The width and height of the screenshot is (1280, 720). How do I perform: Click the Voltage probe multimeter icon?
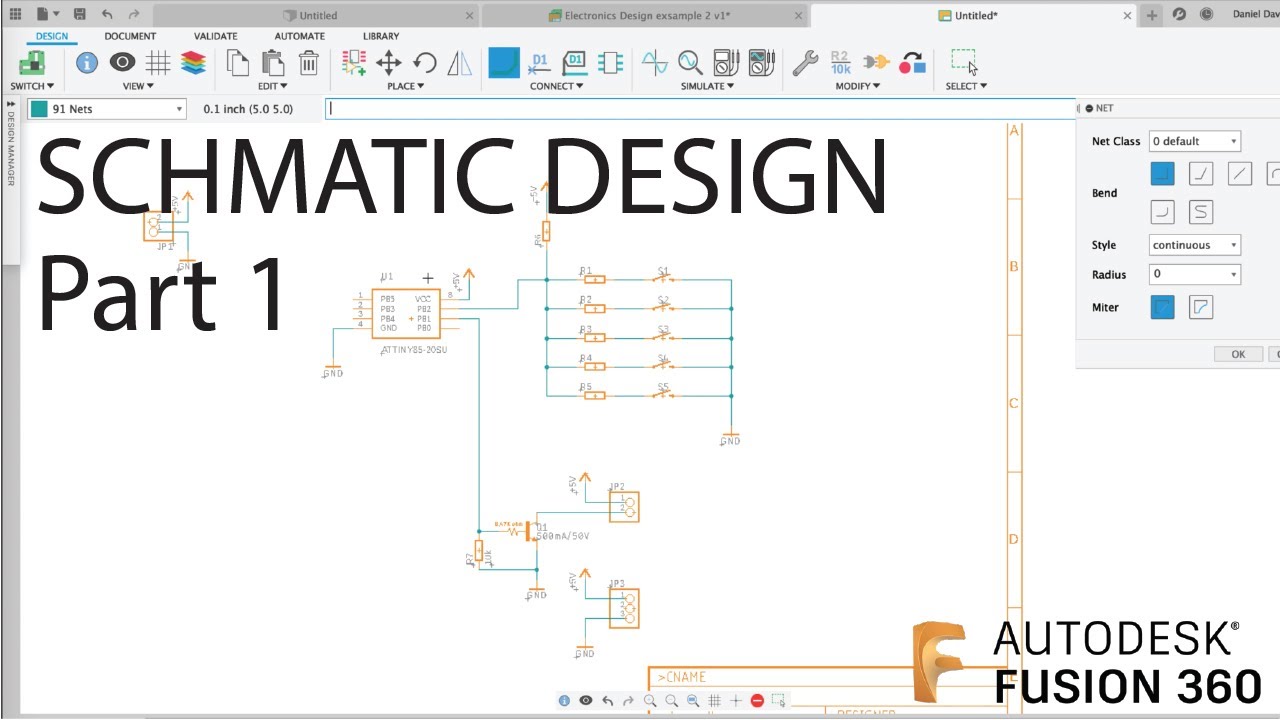point(726,63)
